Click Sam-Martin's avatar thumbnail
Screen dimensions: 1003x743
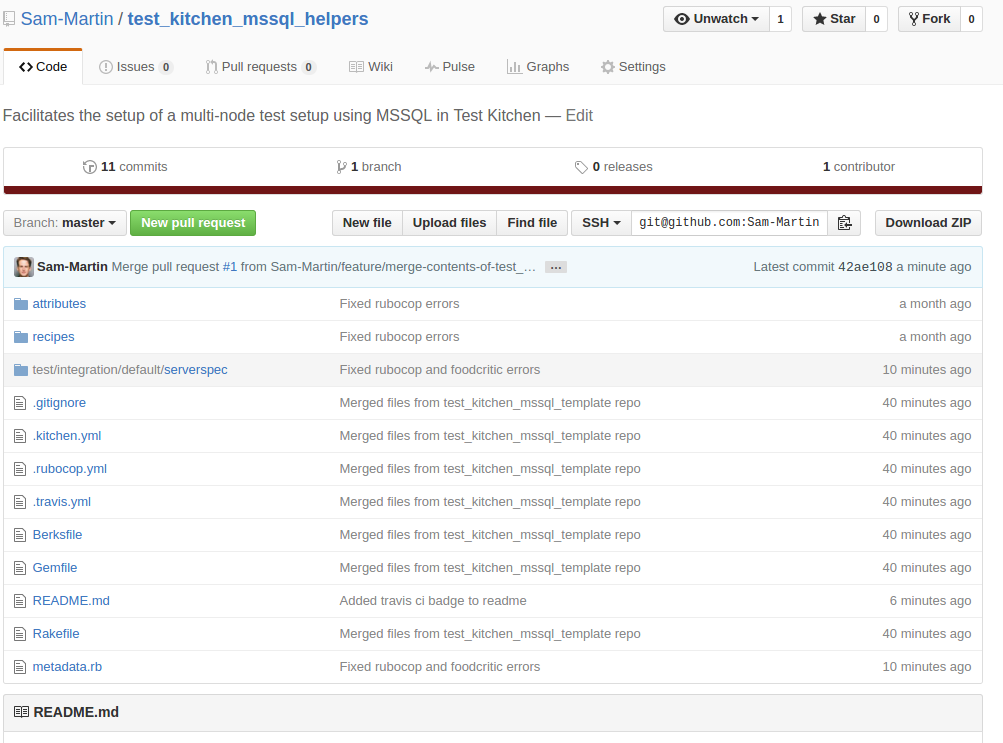click(24, 267)
